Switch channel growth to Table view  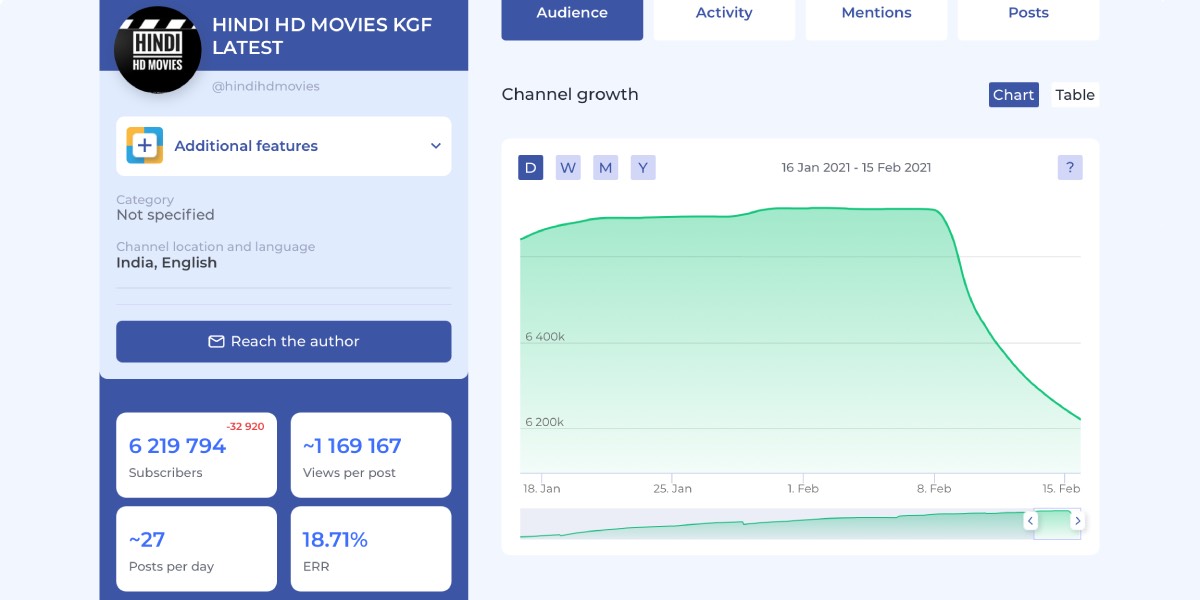click(1075, 95)
